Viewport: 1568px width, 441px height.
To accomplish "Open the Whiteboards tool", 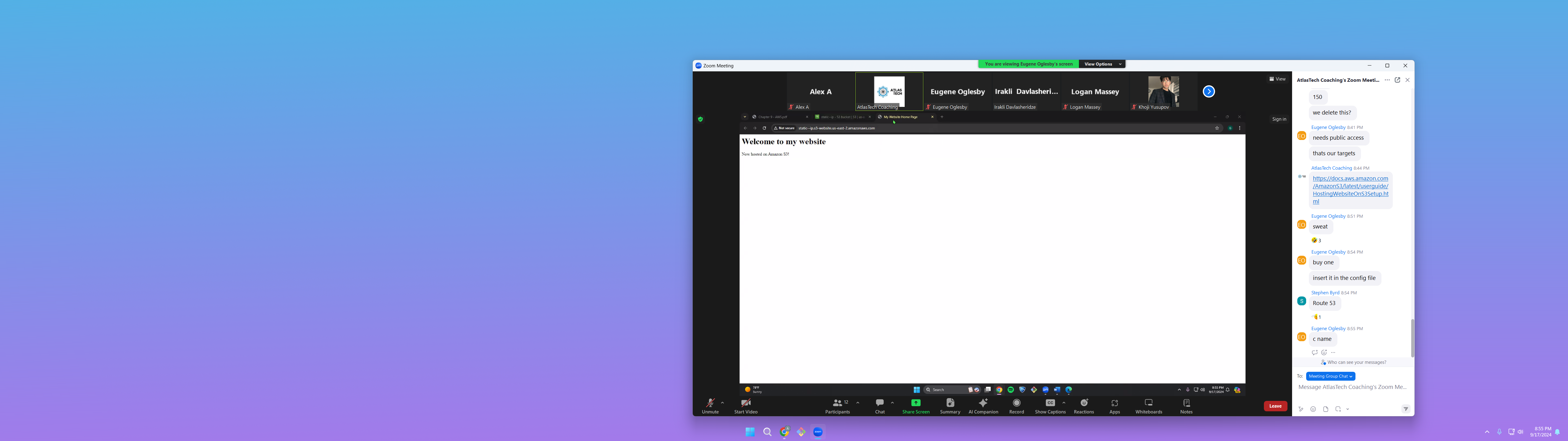I will pyautogui.click(x=1149, y=403).
